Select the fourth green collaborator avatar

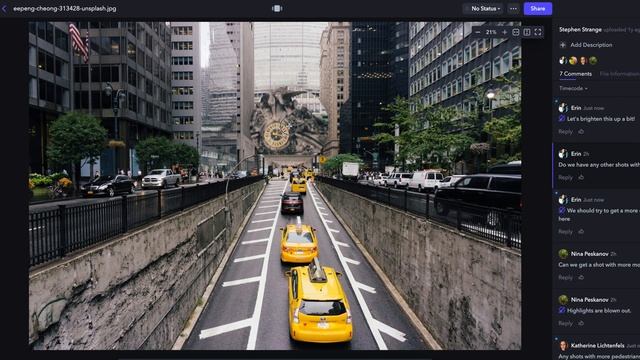pos(593,61)
